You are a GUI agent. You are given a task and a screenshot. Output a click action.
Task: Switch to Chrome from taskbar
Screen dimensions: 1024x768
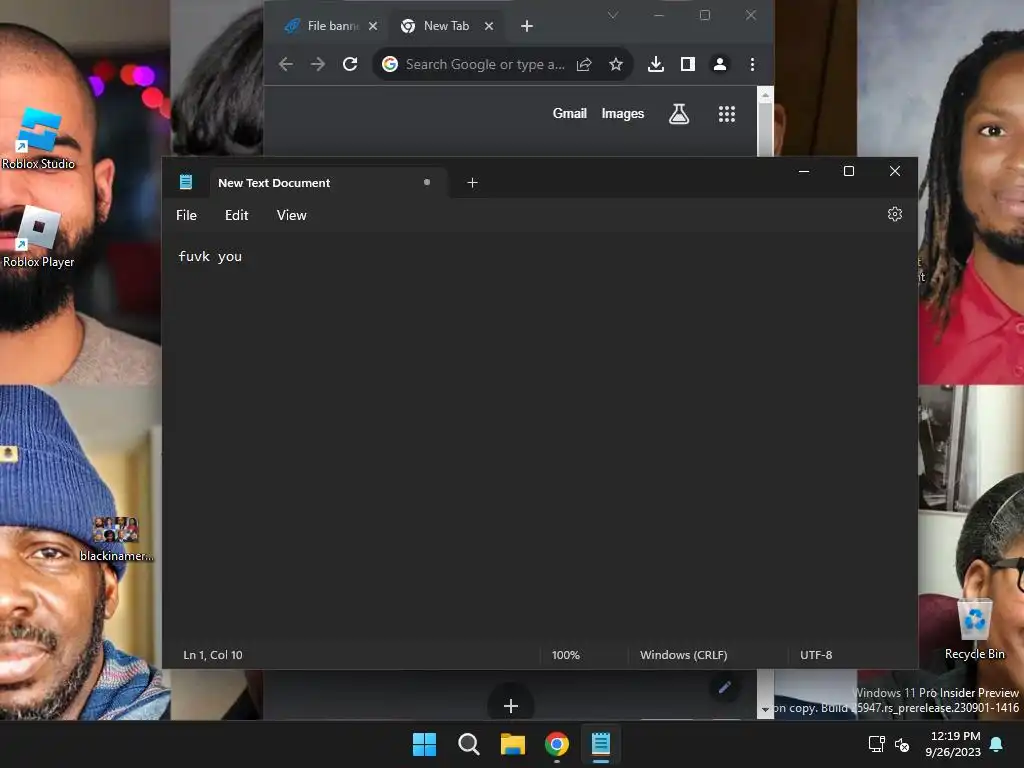pos(556,744)
